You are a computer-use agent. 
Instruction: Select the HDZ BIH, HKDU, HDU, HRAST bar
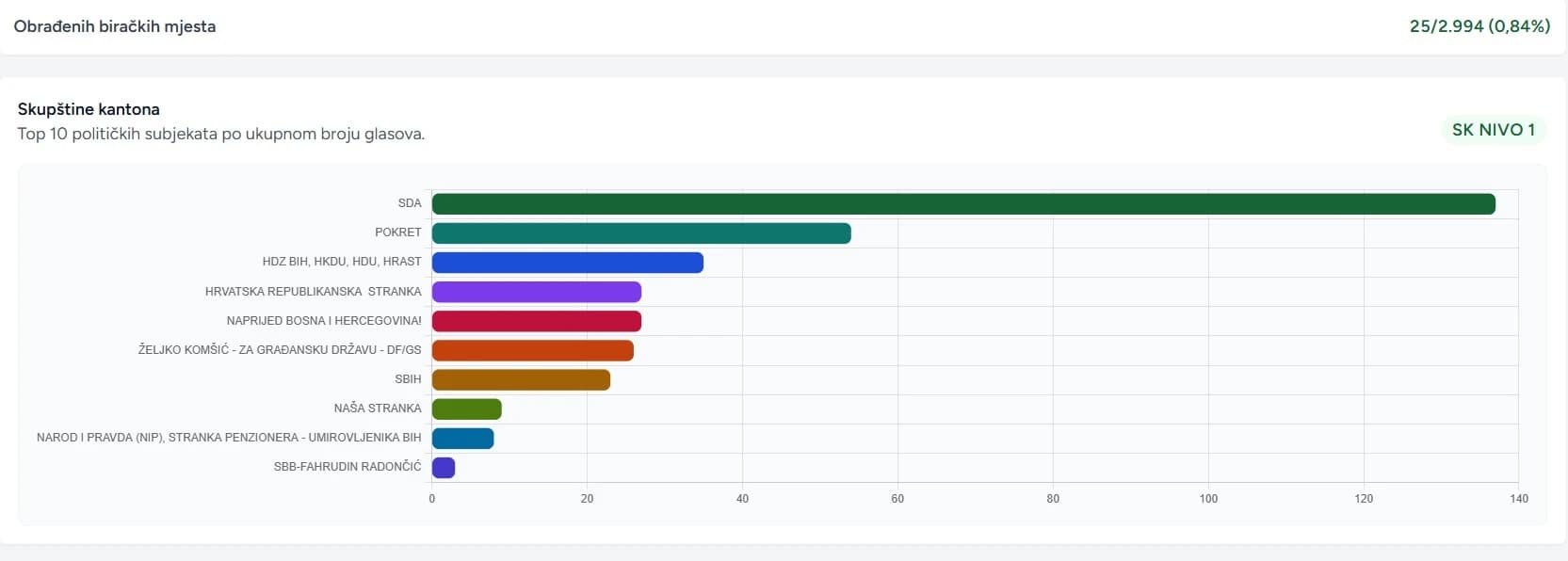click(568, 263)
